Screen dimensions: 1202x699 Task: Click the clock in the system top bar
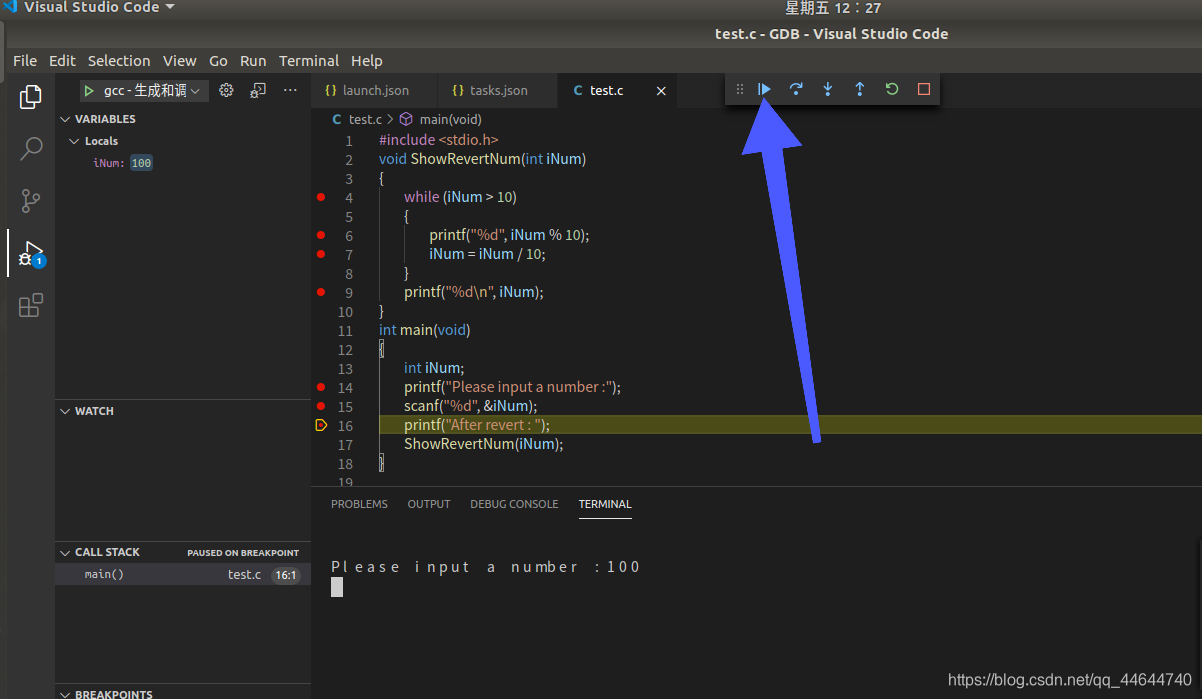pyautogui.click(x=833, y=8)
